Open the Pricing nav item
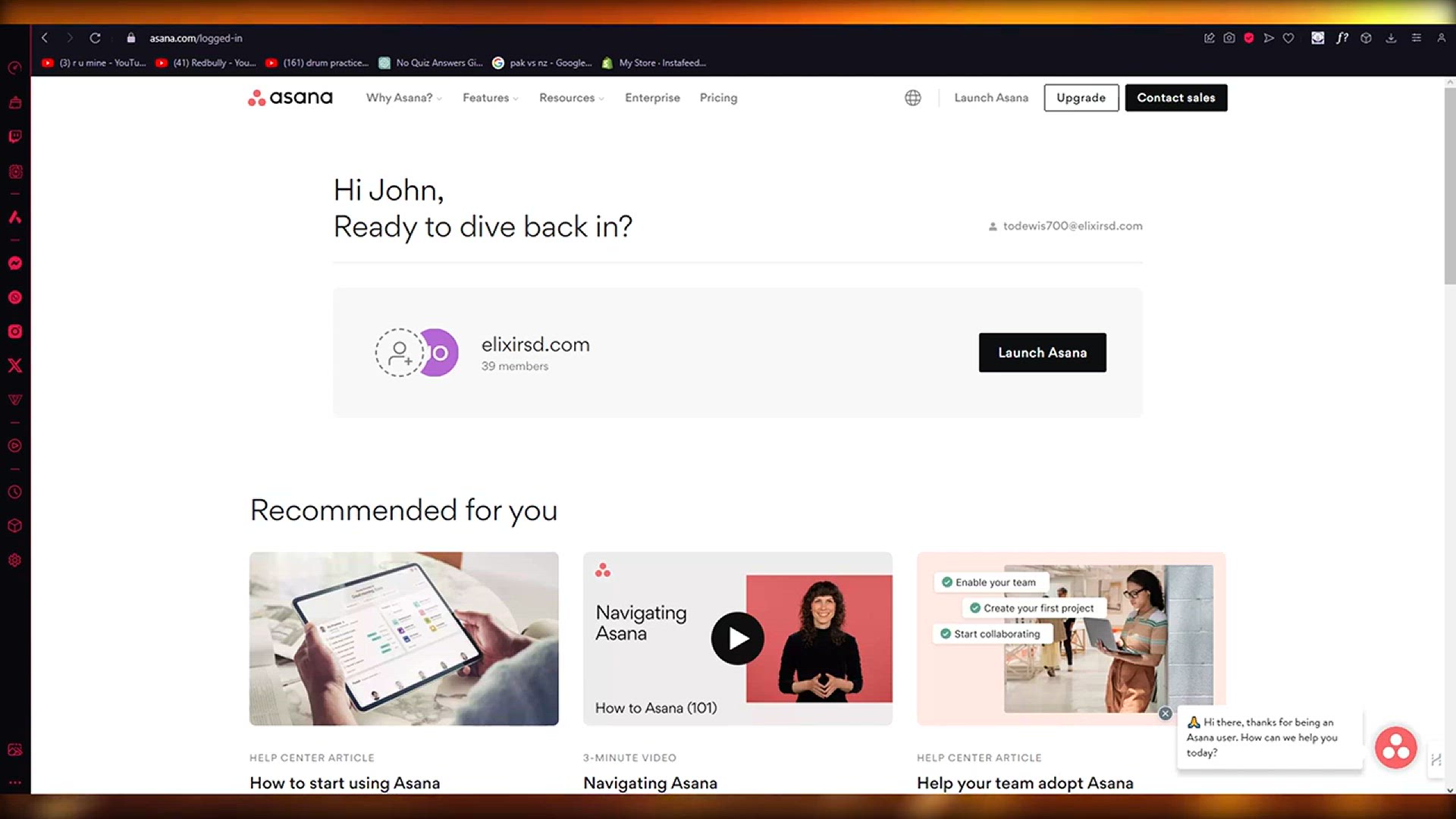1456x819 pixels. coord(718,98)
